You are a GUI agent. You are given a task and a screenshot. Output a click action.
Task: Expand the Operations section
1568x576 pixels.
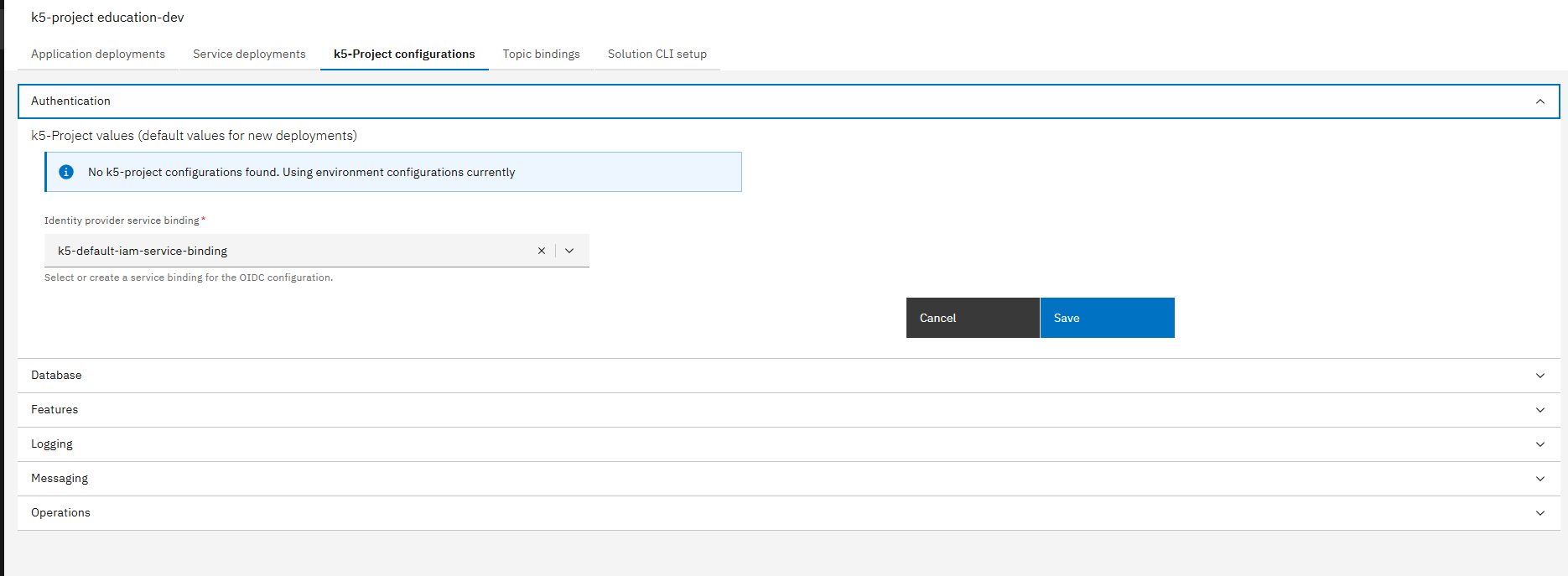click(788, 513)
